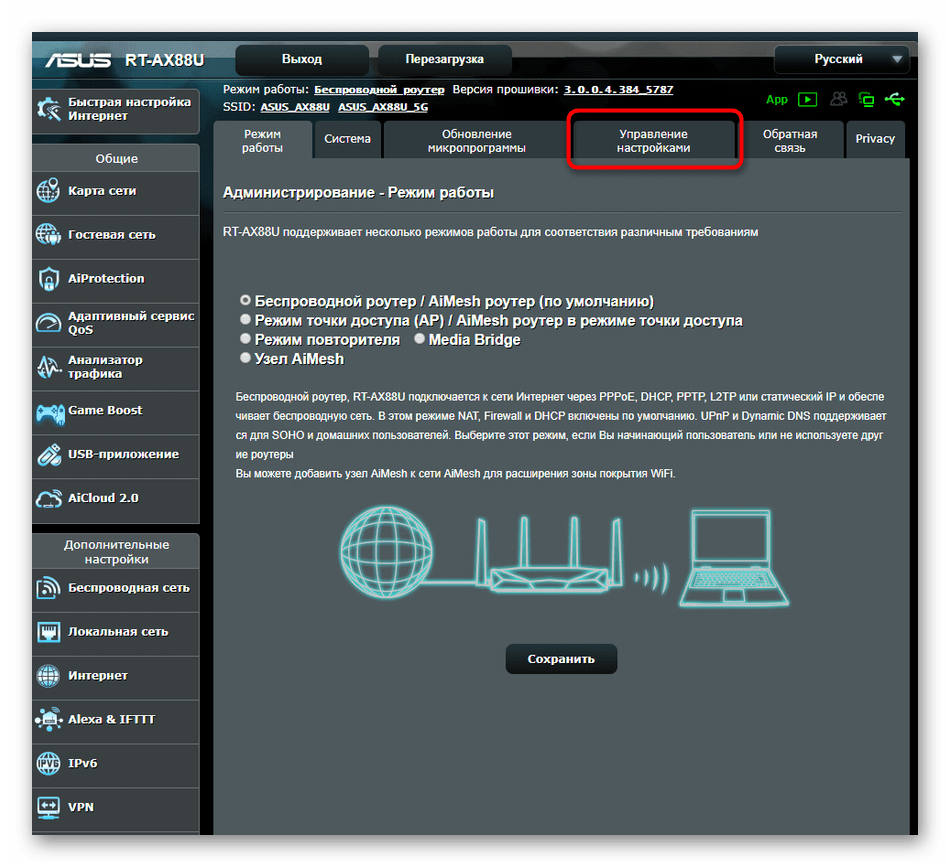The width and height of the screenshot is (950, 867).
Task: Click the Администрирование - Режим работы heading
Action: (x=358, y=193)
